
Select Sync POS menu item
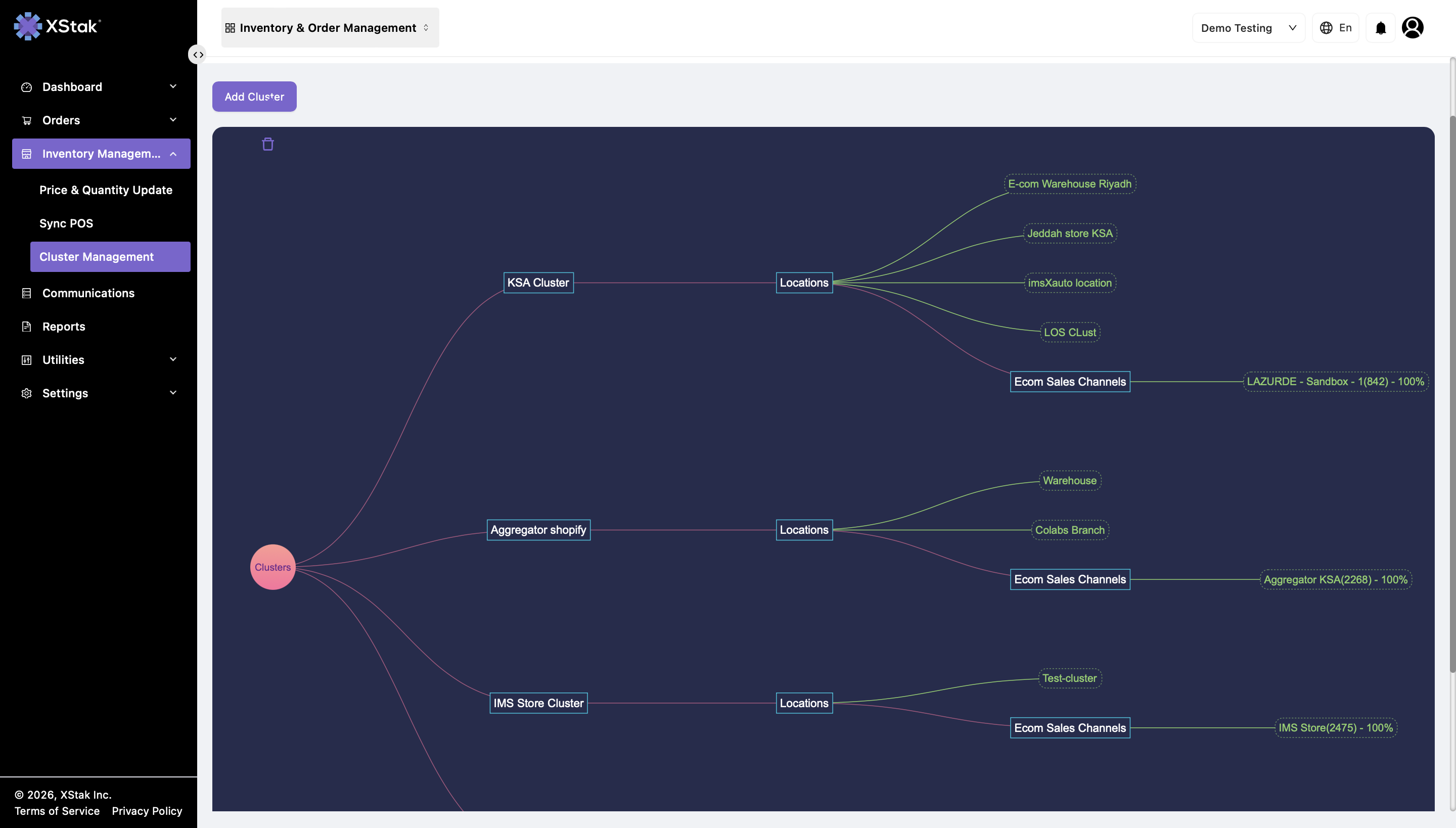tap(67, 223)
